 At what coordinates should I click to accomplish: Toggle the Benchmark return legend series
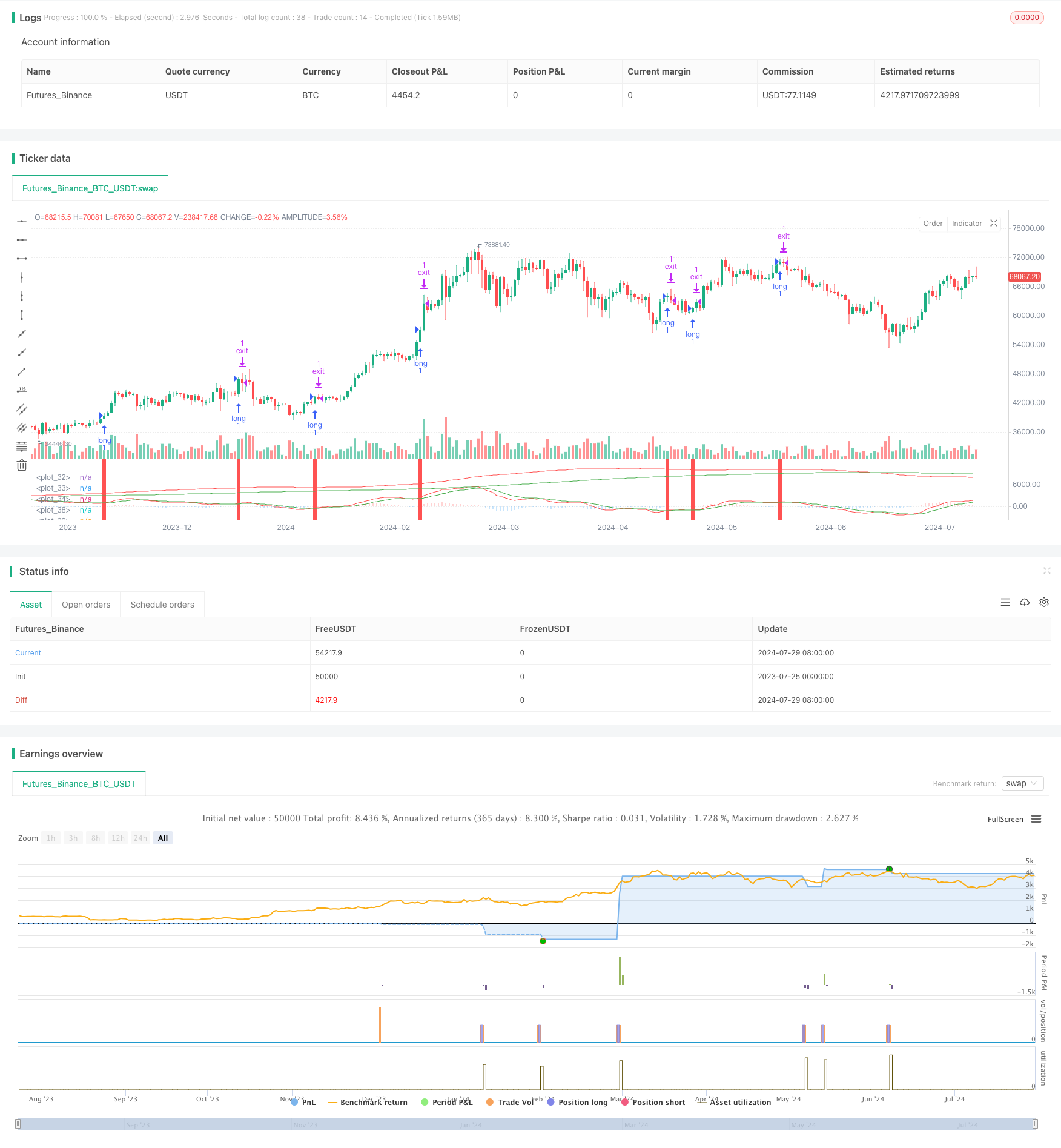tap(368, 1102)
